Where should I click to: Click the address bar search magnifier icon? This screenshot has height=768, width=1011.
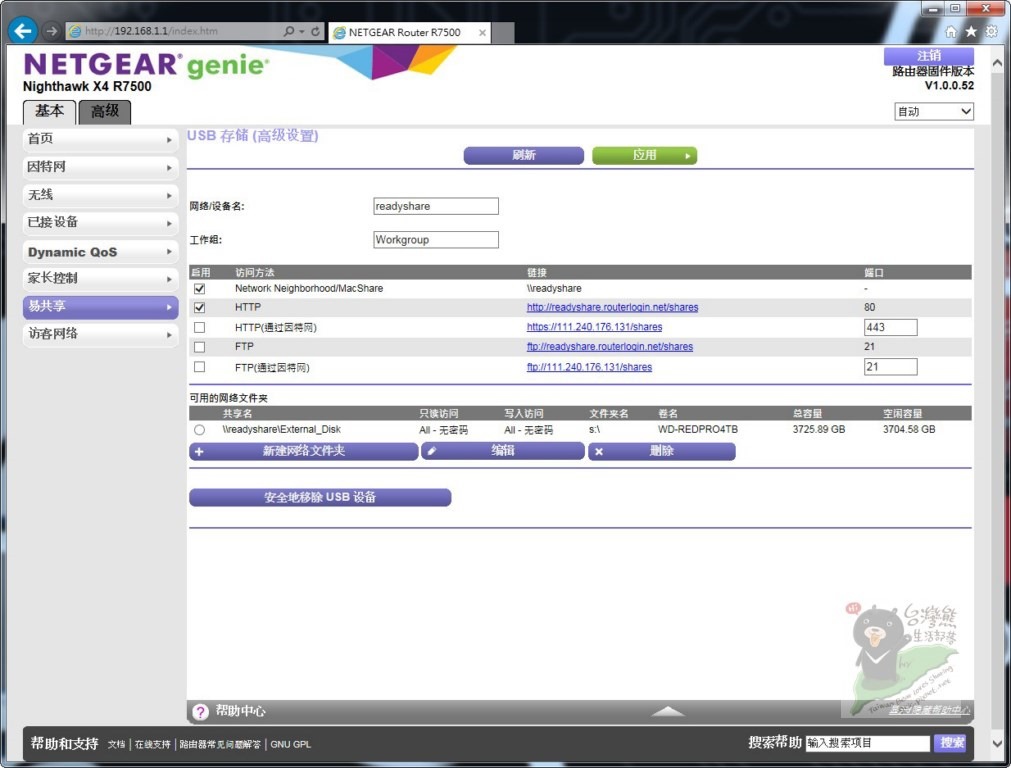[289, 31]
